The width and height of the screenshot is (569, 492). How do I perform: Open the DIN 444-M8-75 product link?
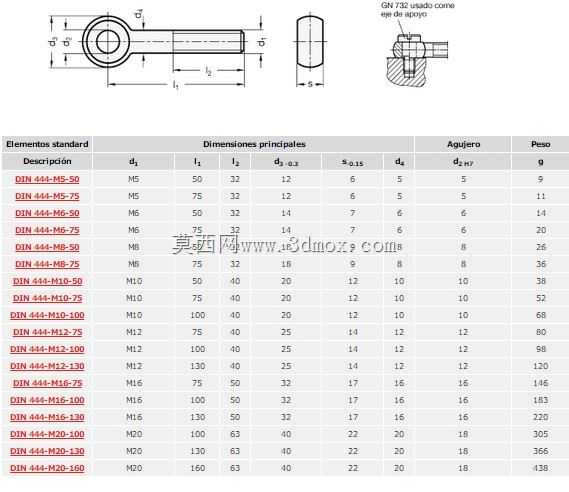[x=47, y=265]
